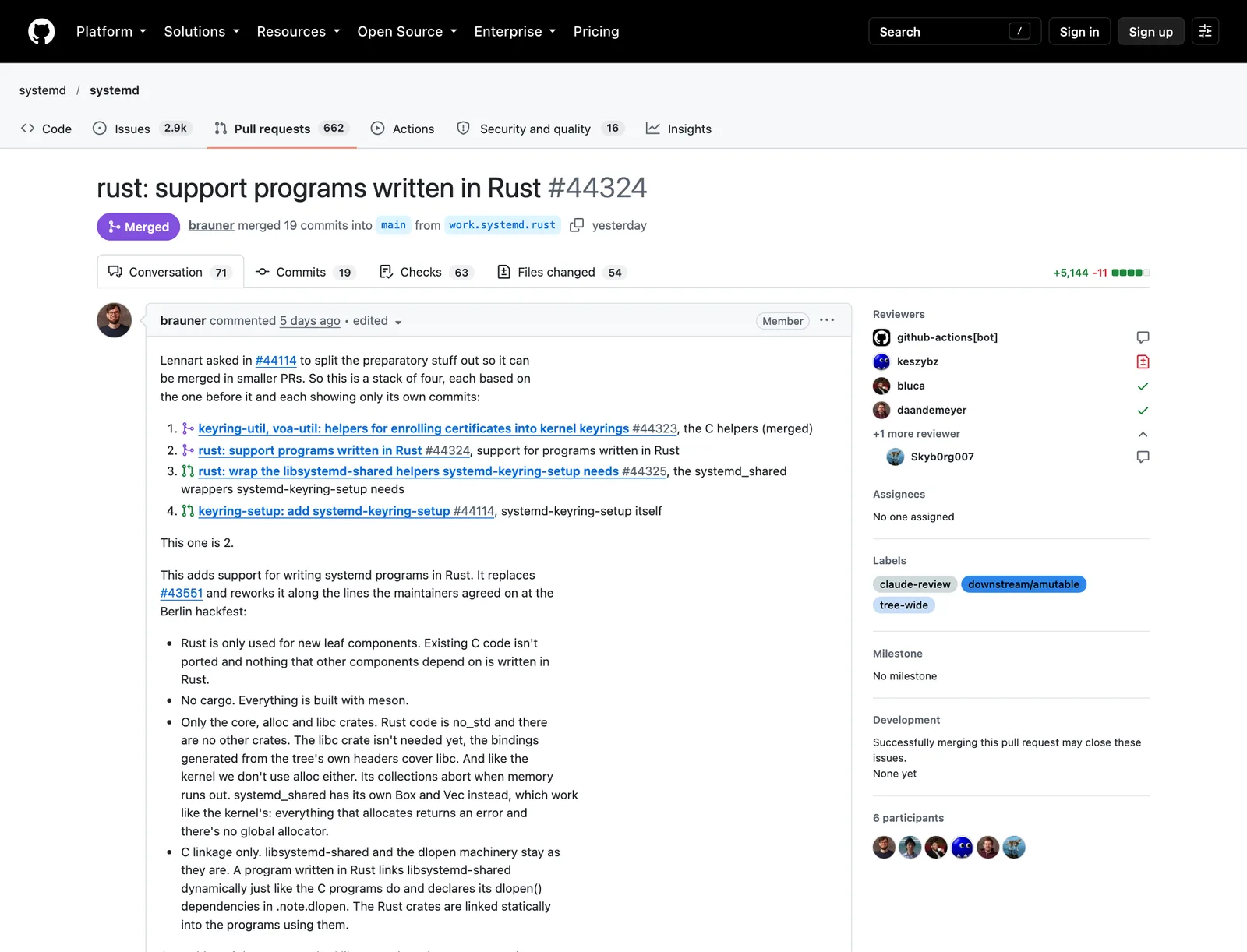Viewport: 1247px width, 952px height.
Task: Open the comment options three-dot menu
Action: tap(827, 320)
